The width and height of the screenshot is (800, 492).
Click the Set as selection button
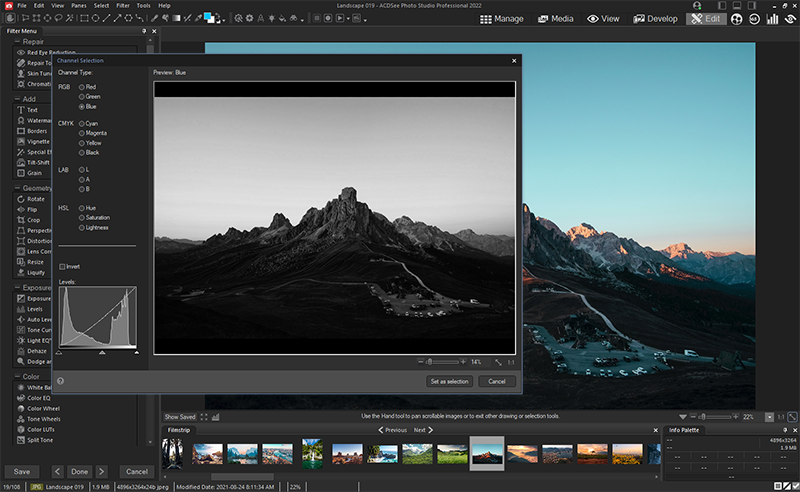448,381
